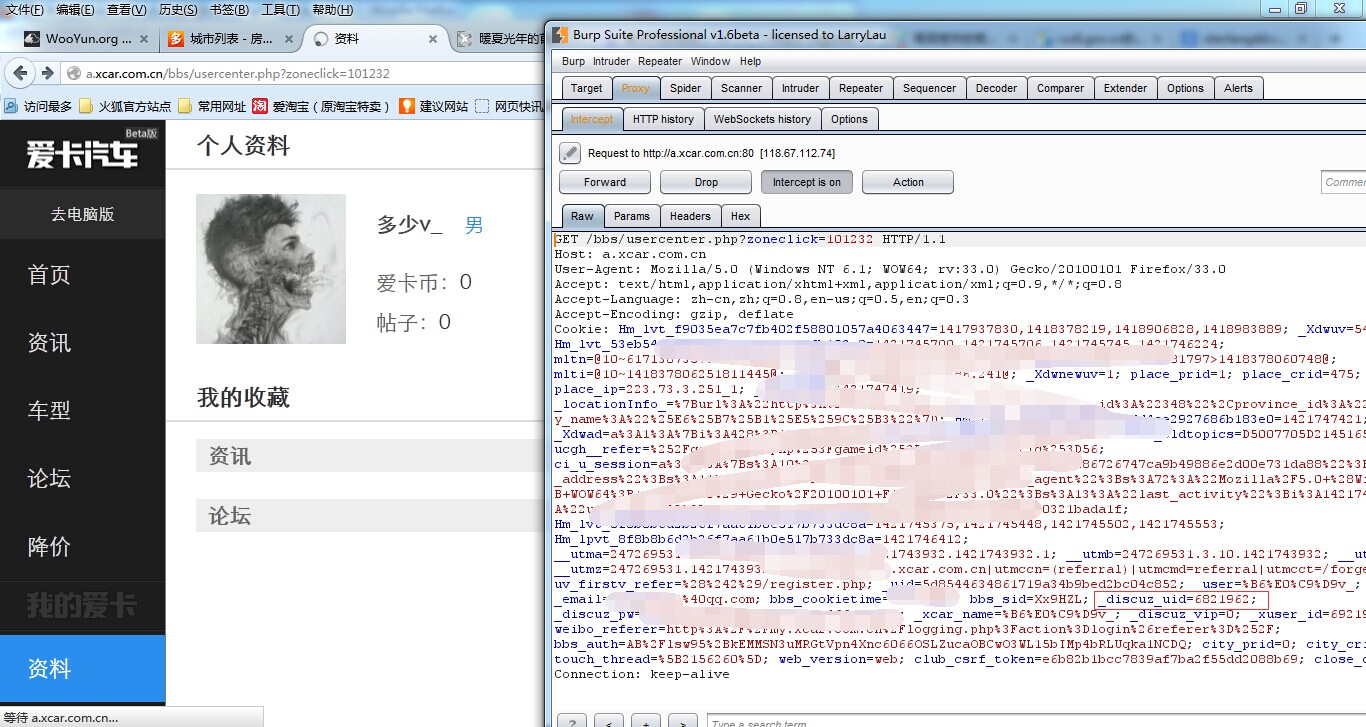Switch to the Target tab
The height and width of the screenshot is (727, 1366).
[586, 88]
